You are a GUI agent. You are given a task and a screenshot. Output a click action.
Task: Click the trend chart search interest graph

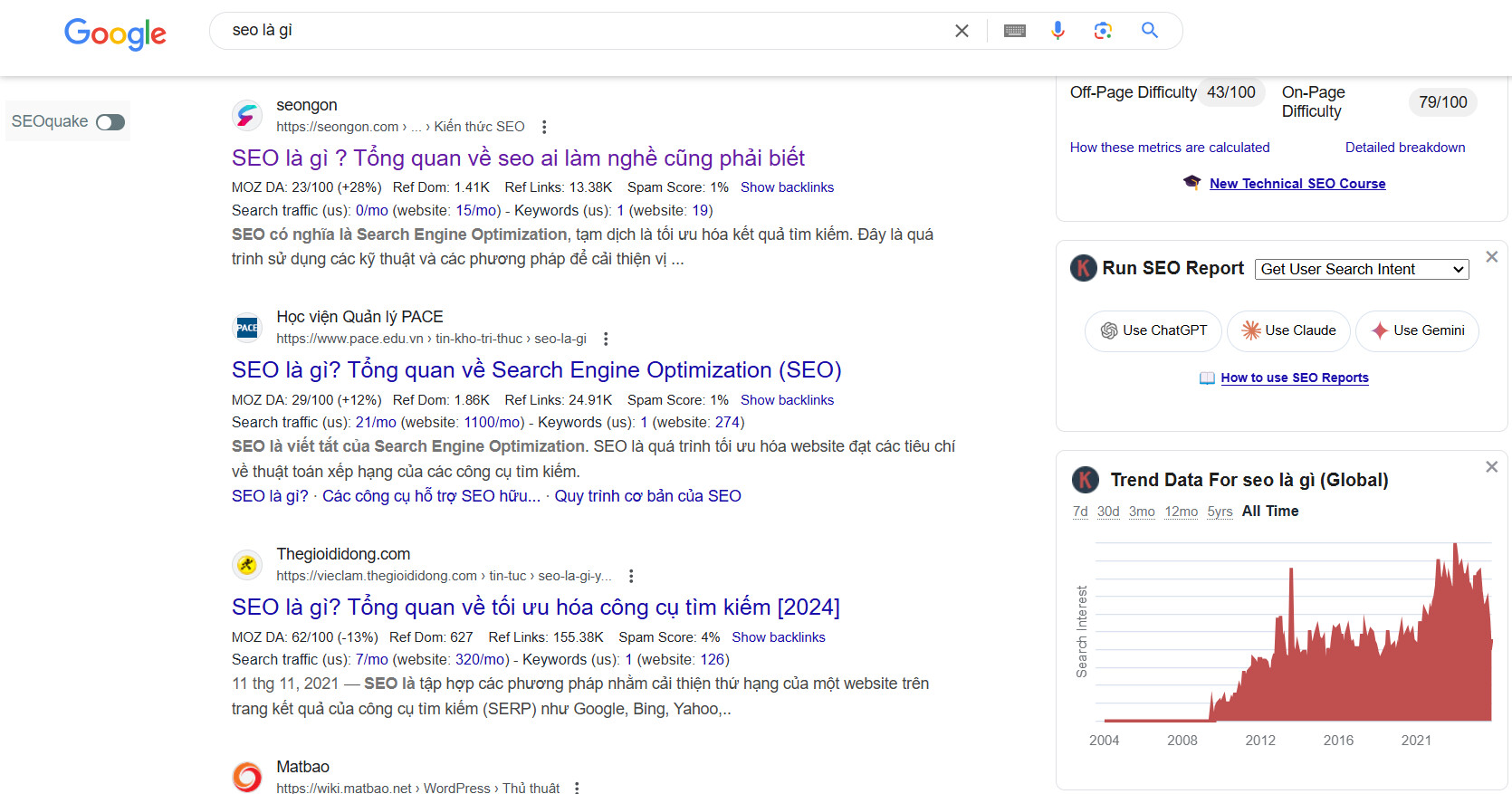point(1293,632)
